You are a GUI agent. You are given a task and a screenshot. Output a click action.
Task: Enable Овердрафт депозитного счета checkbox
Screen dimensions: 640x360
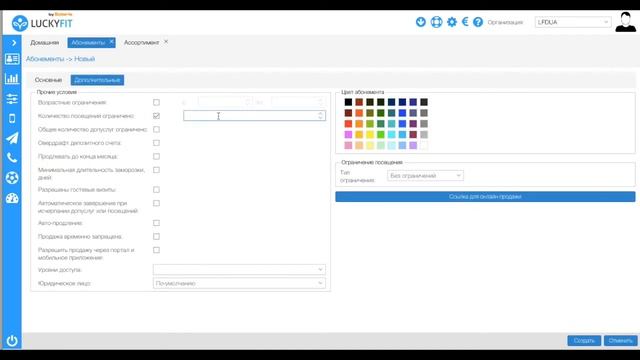(156, 143)
